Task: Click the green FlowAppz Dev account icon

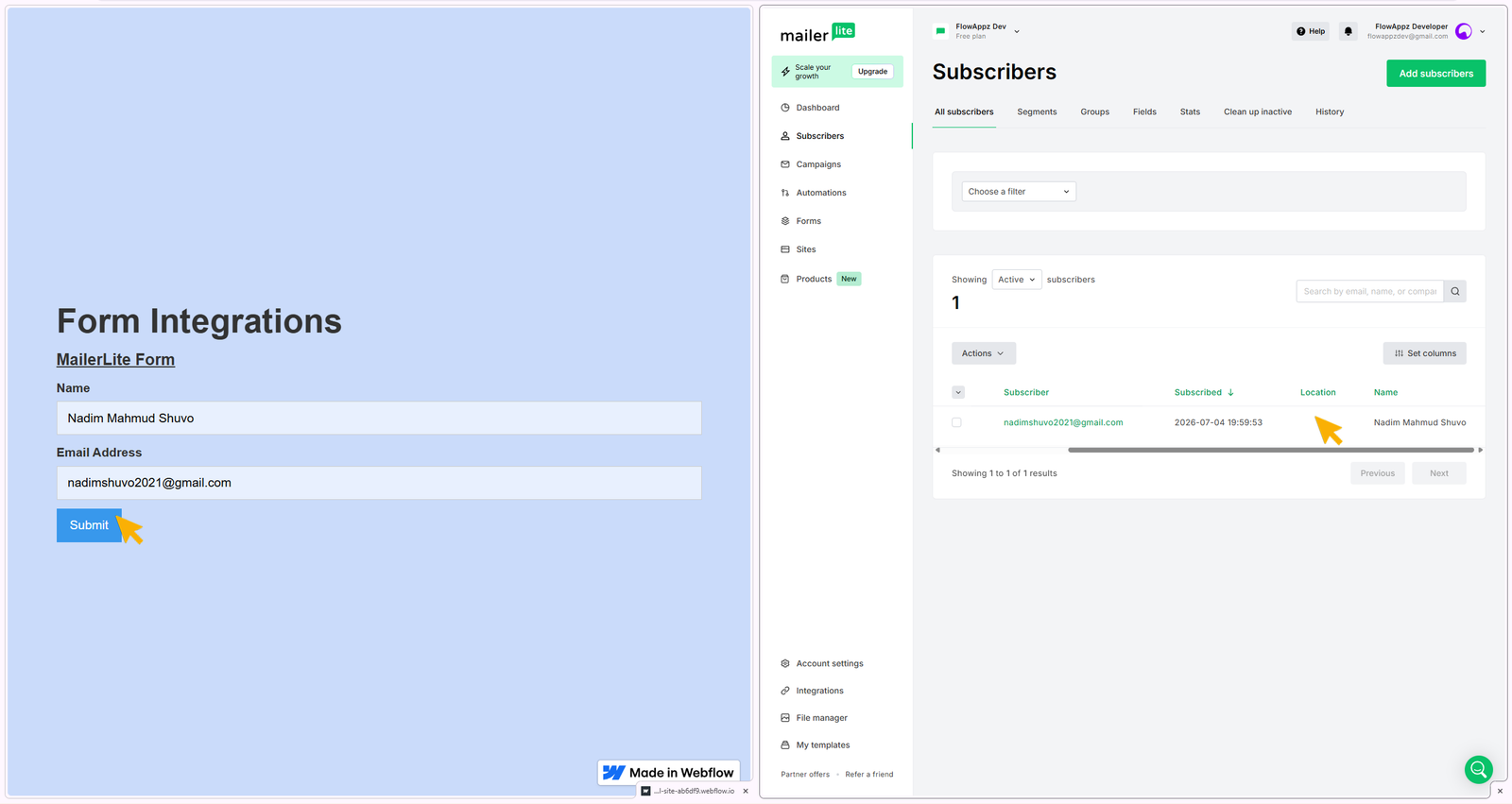Action: (x=940, y=31)
